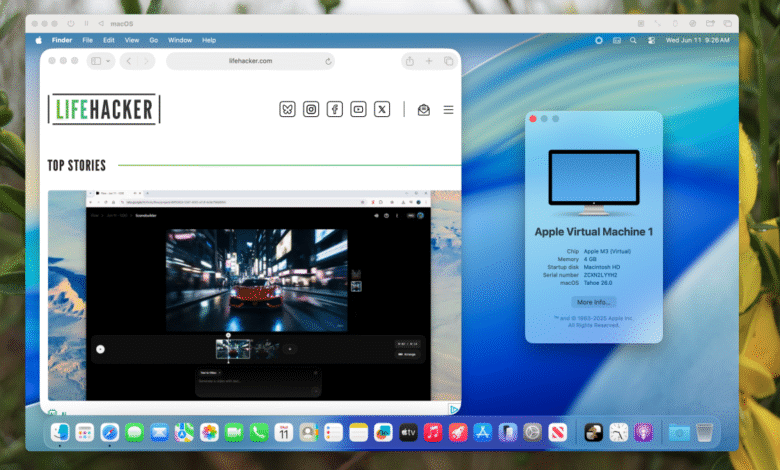Open System Settings gear from the Dock
Screen dimensions: 780x470
(x=532, y=432)
